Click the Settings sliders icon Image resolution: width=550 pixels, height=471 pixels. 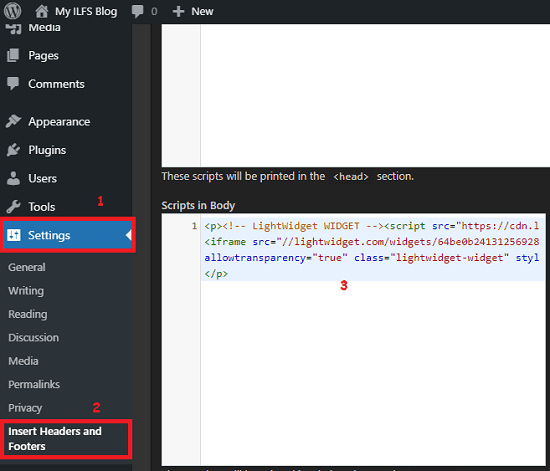click(x=14, y=235)
